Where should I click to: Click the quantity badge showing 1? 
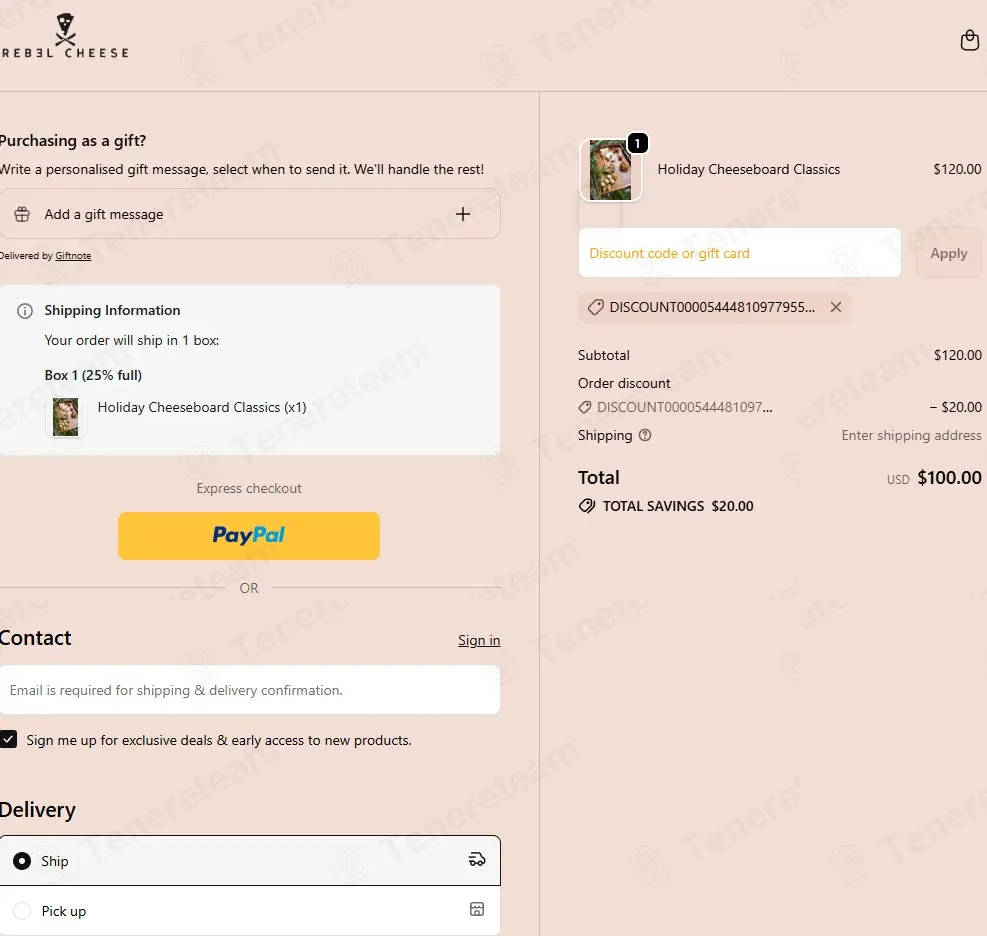[638, 144]
